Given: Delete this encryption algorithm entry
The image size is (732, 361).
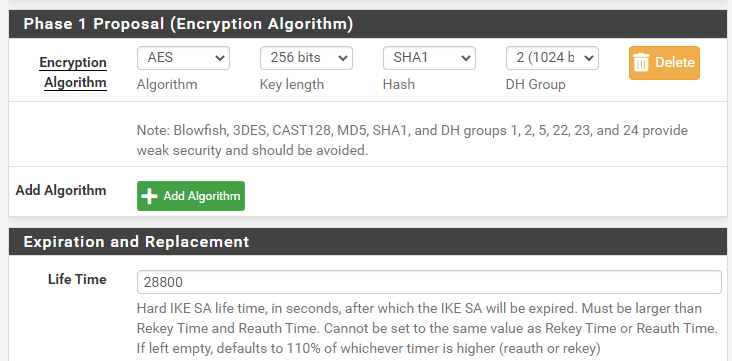Looking at the screenshot, I should [664, 63].
